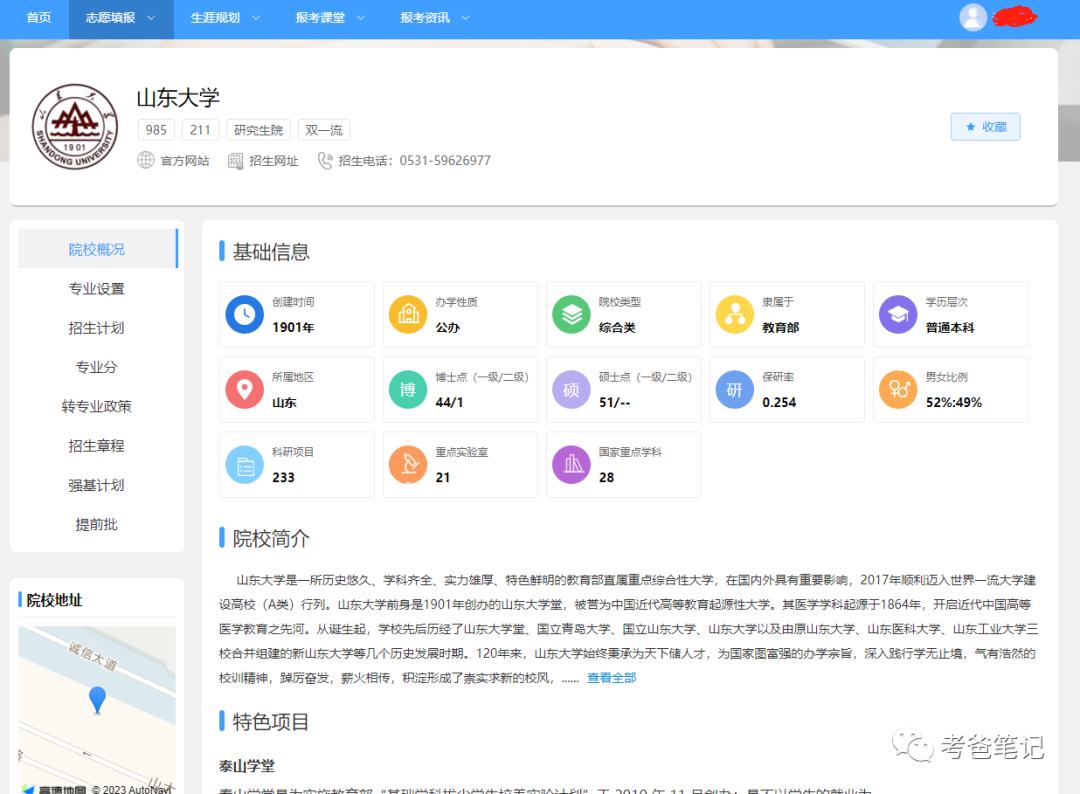Click the 研 icon for 保研率
The image size is (1080, 794).
pos(734,389)
